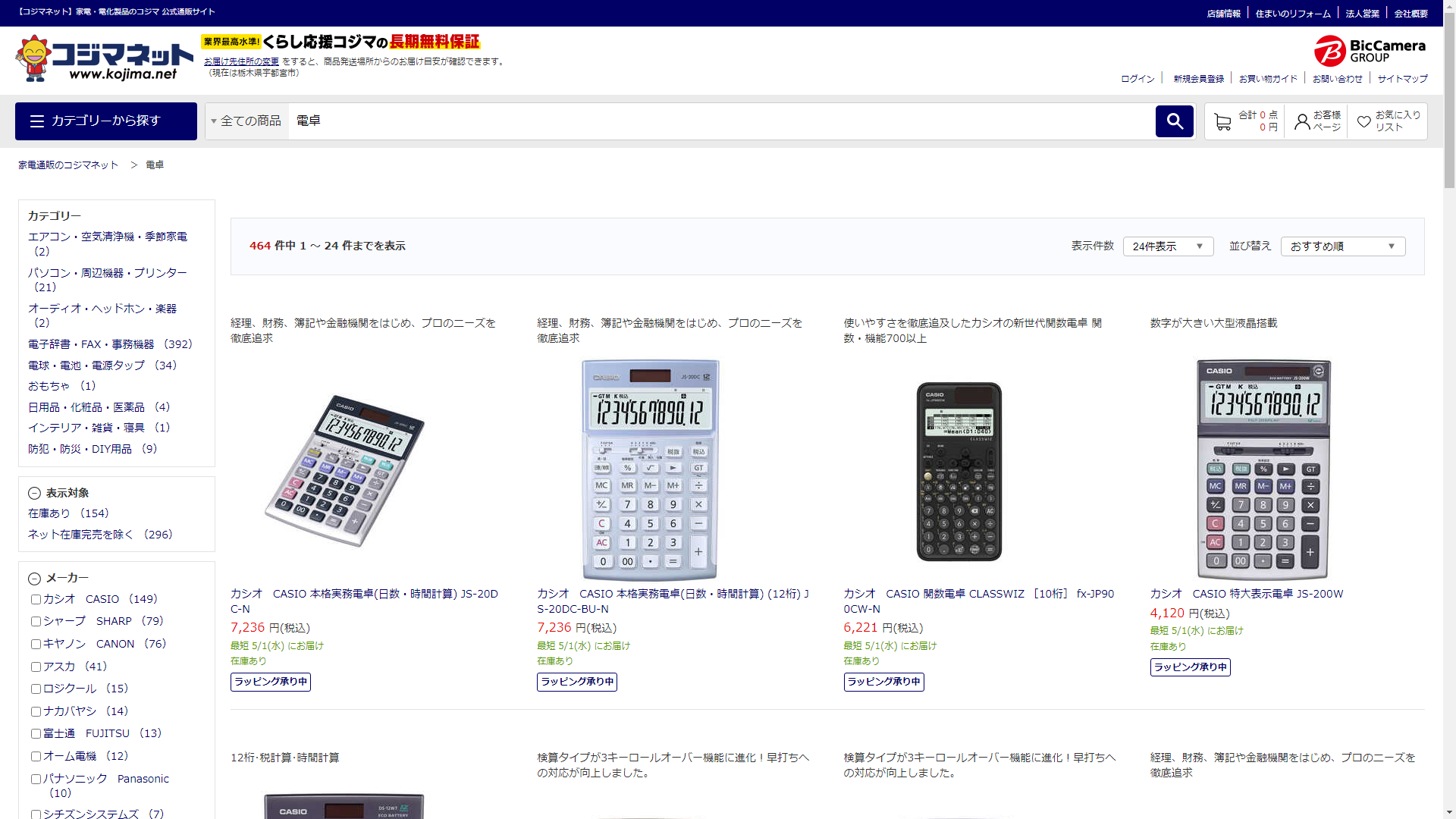Click the BicCamera Group logo
This screenshot has height=819, width=1456.
point(1370,51)
